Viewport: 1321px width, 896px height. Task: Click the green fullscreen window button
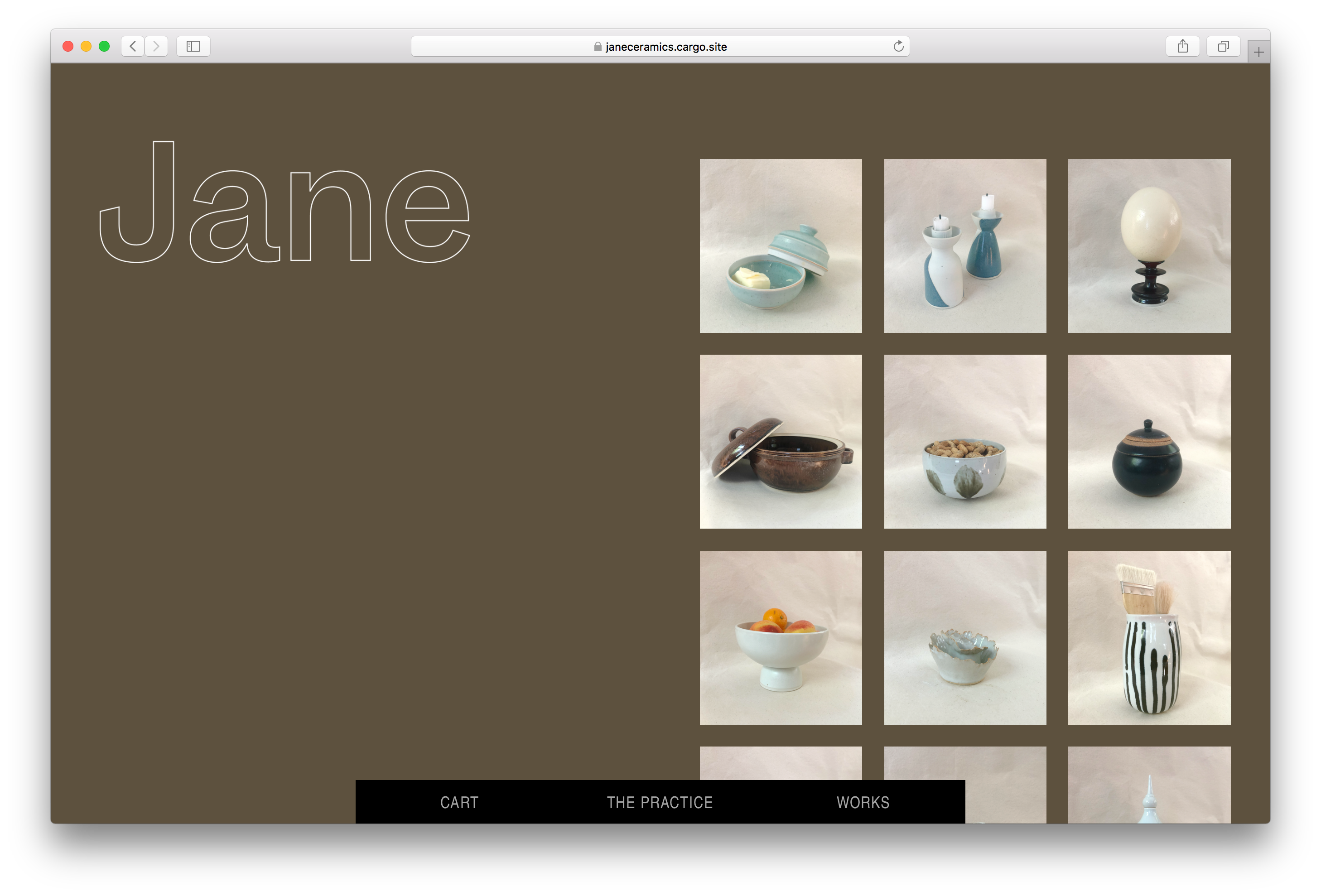pos(104,46)
